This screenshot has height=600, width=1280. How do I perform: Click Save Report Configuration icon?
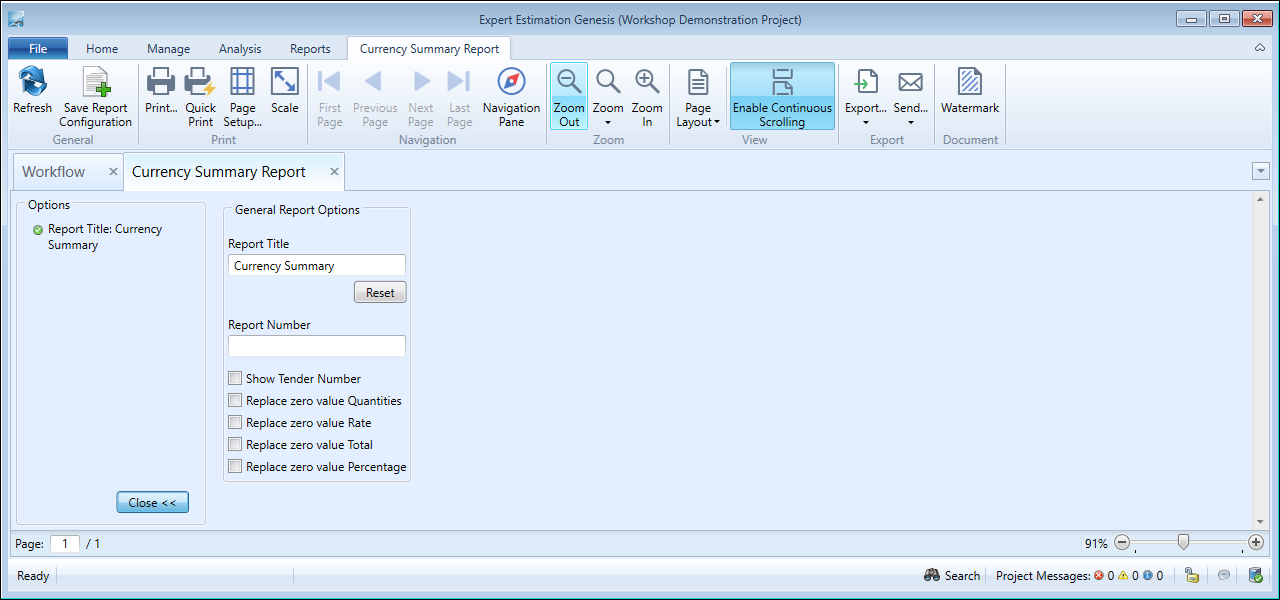coord(96,84)
